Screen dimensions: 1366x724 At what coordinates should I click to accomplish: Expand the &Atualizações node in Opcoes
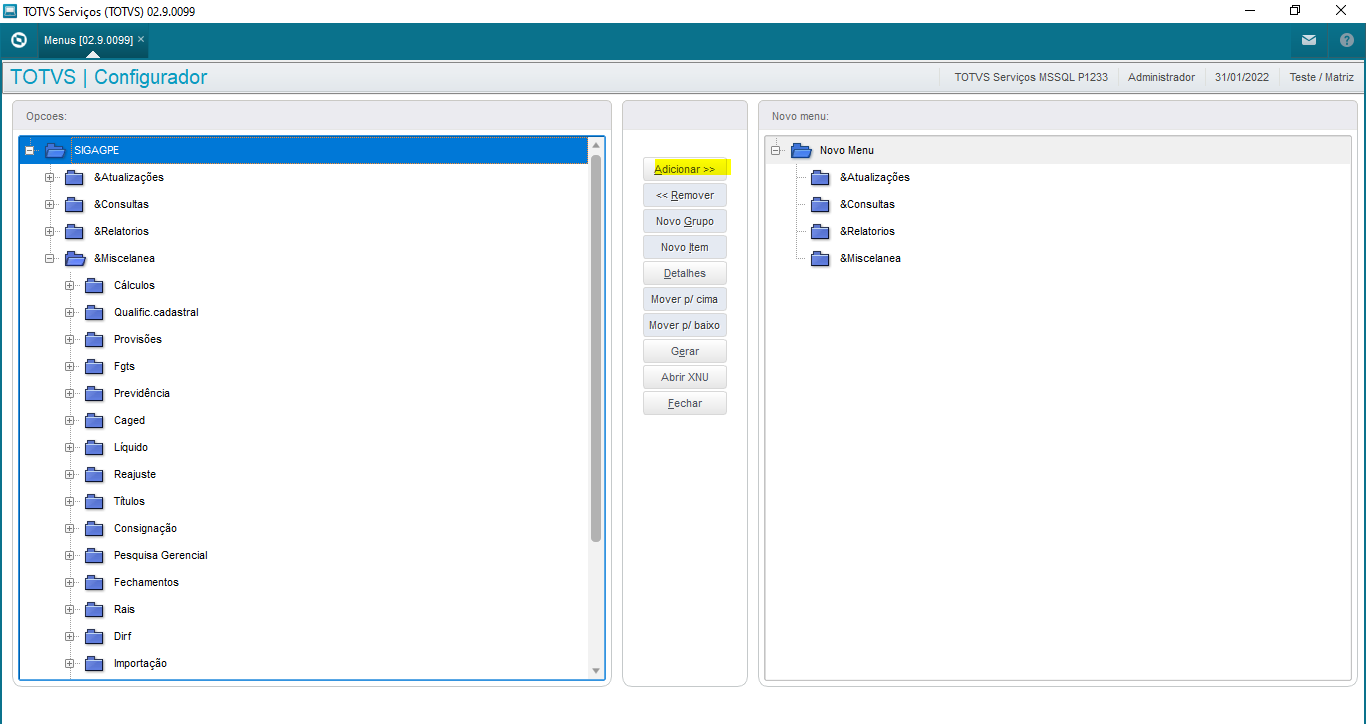tap(50, 177)
